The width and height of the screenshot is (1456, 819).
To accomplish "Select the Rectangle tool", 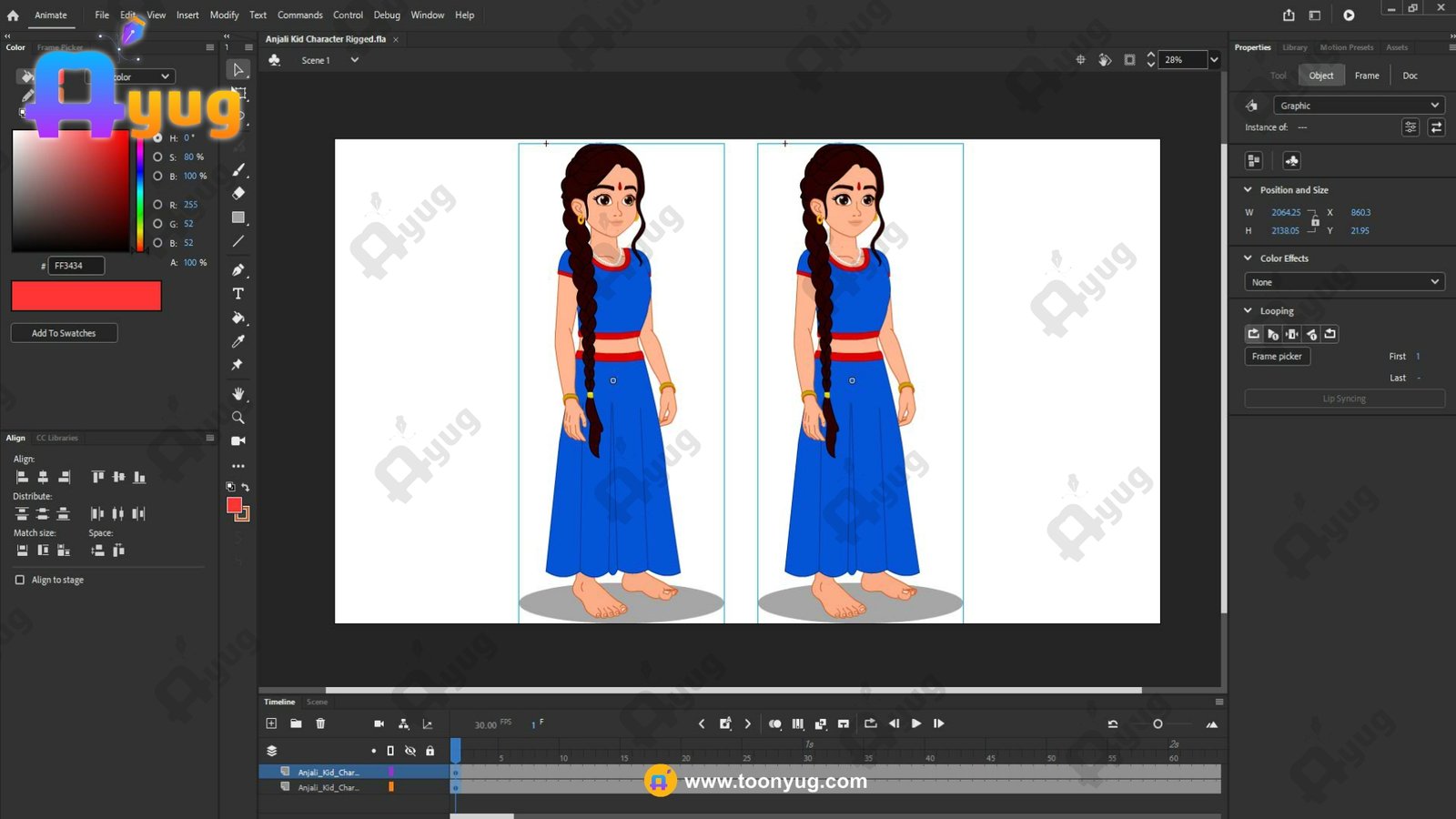I will pyautogui.click(x=238, y=217).
